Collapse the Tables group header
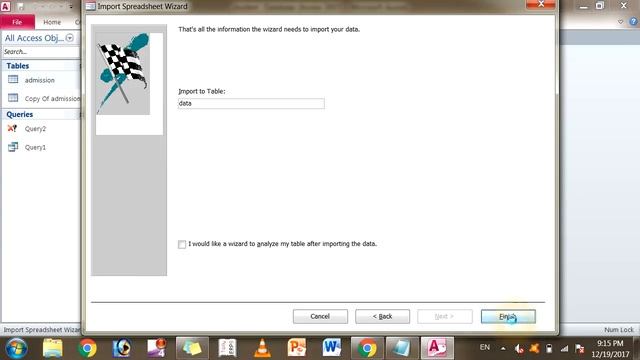 tap(41, 66)
